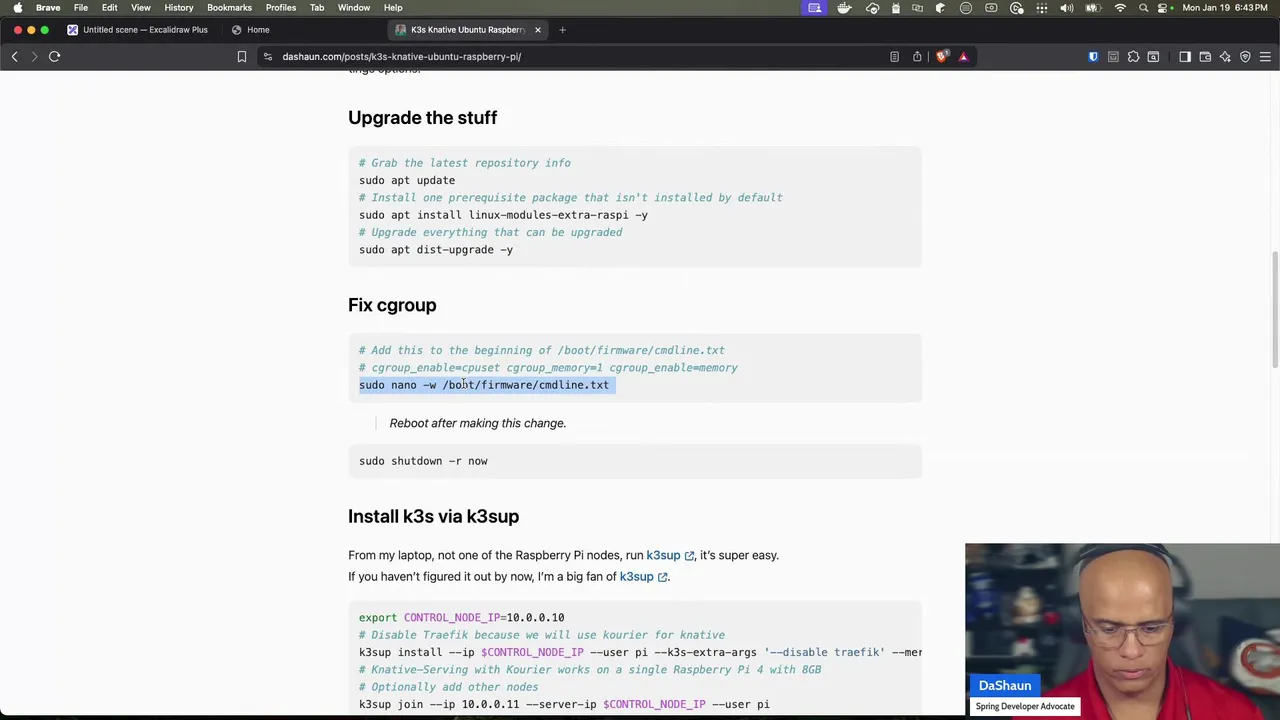This screenshot has width=1280, height=720.
Task: Open the Window menu
Action: (x=353, y=8)
